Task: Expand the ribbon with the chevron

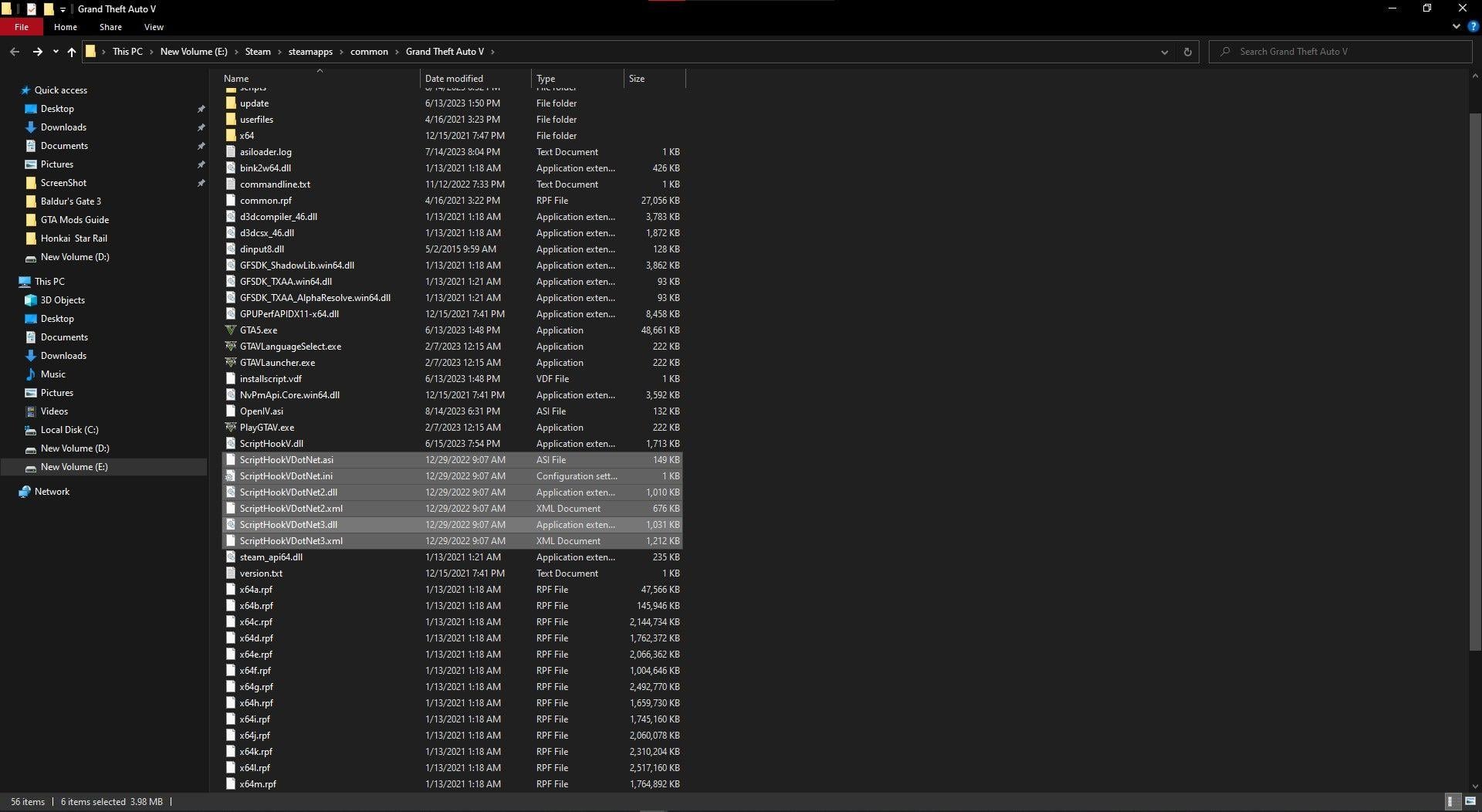Action: (x=1456, y=26)
